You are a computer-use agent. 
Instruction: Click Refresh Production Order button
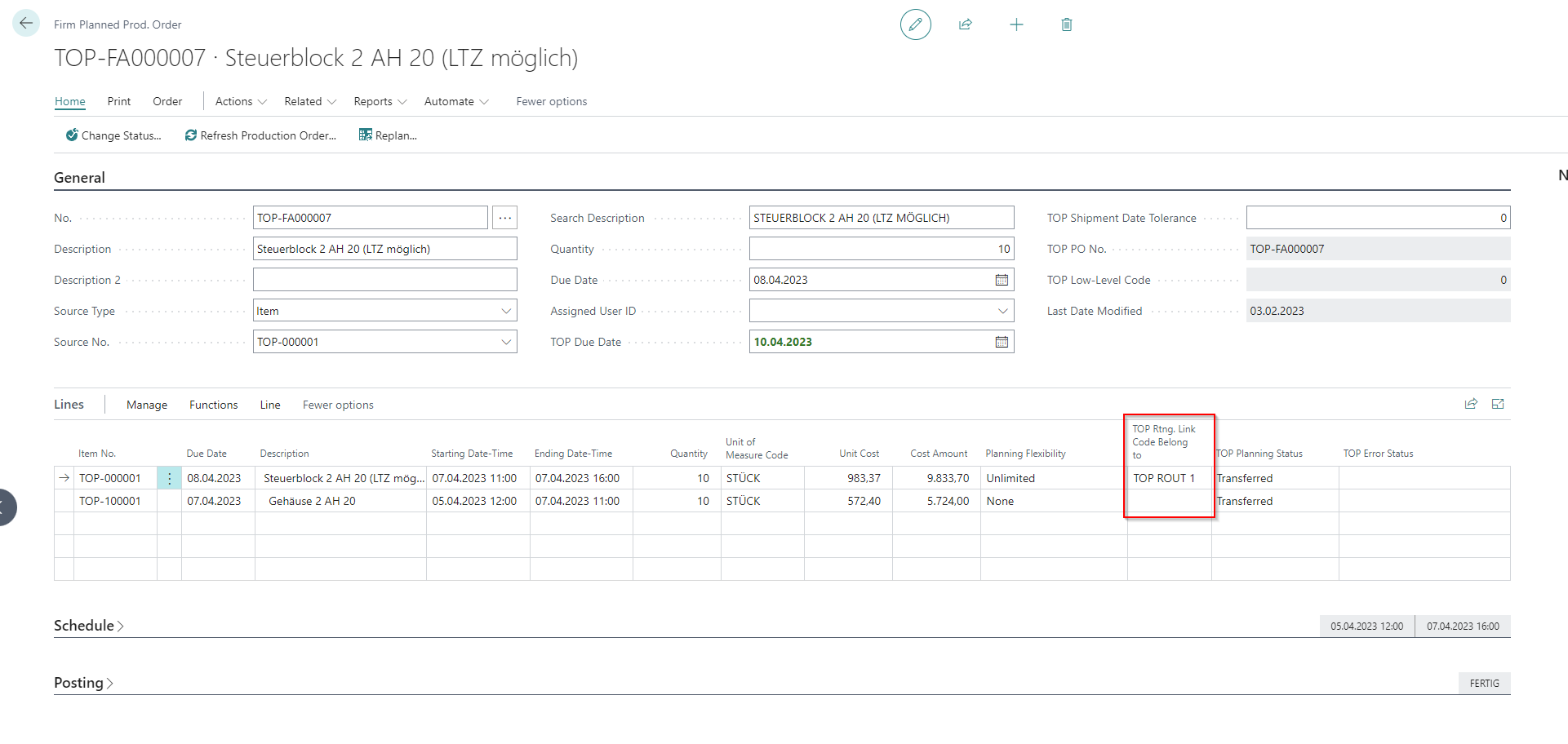[x=260, y=135]
